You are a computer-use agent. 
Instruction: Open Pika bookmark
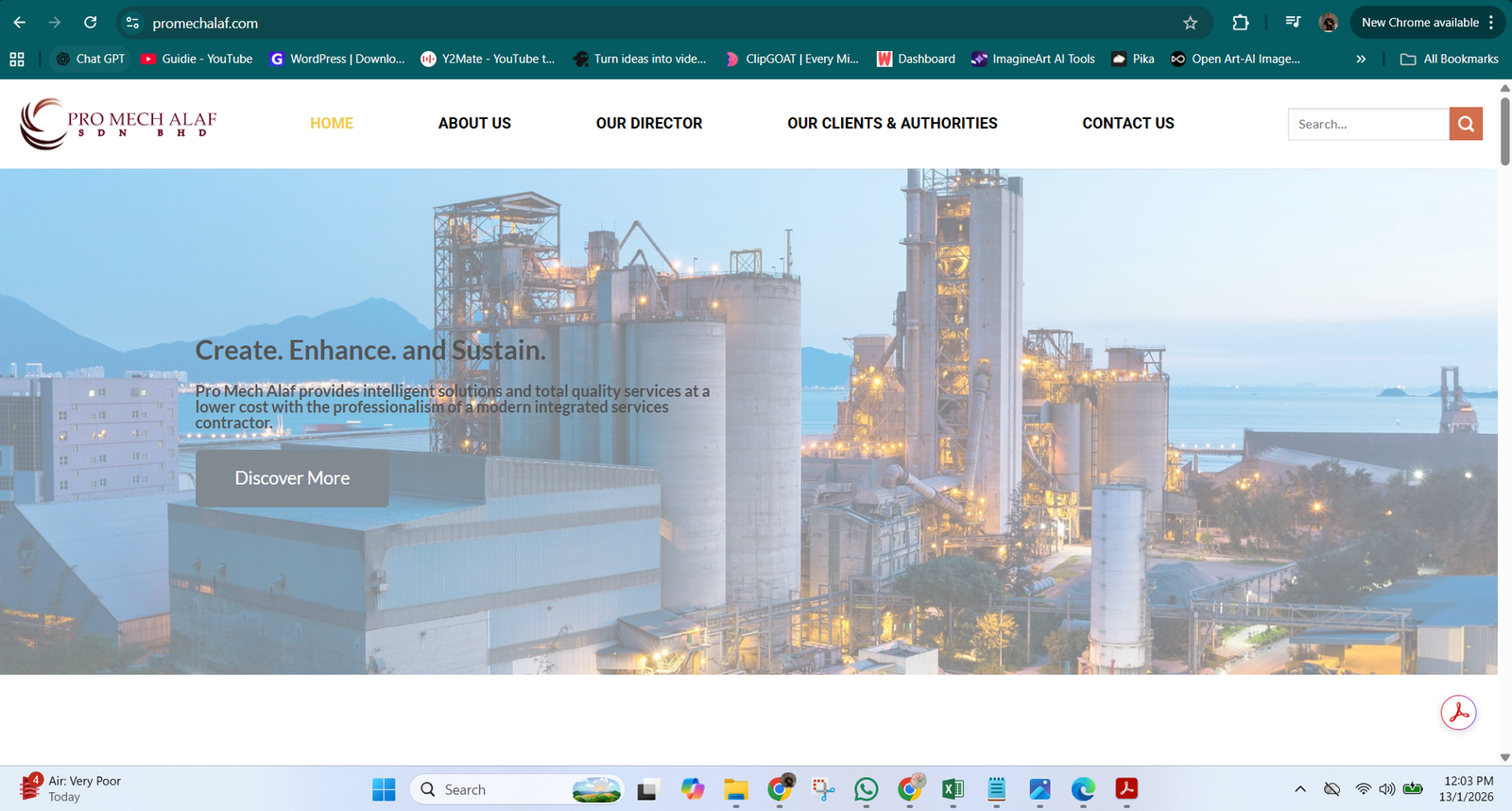[1133, 59]
